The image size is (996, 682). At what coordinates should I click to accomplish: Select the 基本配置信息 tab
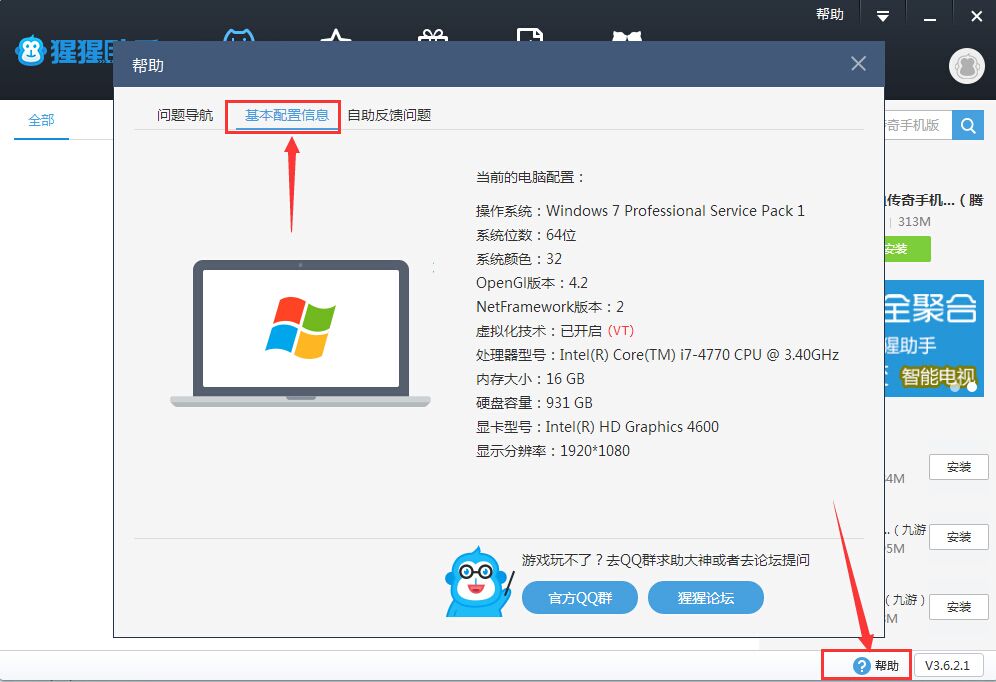(286, 115)
